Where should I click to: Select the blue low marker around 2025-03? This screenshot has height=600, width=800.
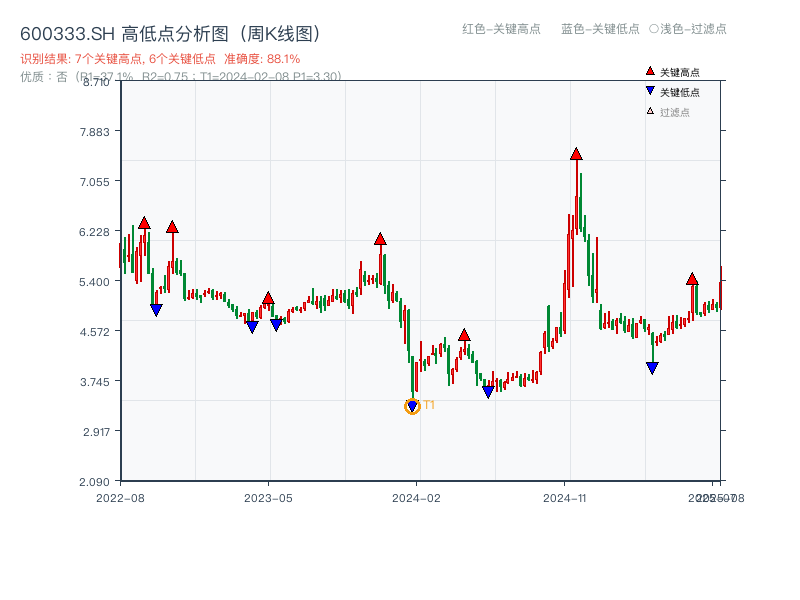(x=652, y=367)
